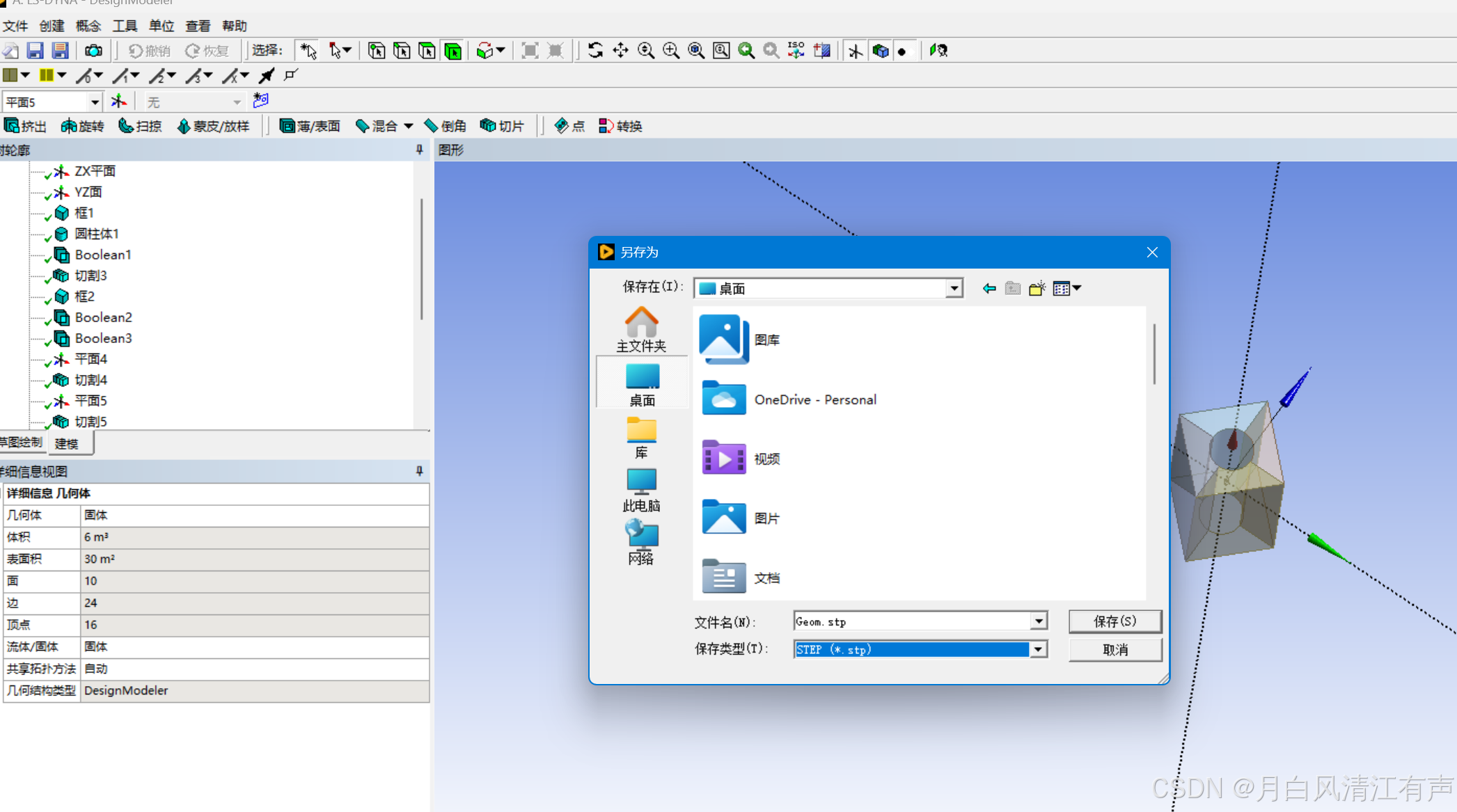Expand the 保存在 location dropdown

click(954, 288)
